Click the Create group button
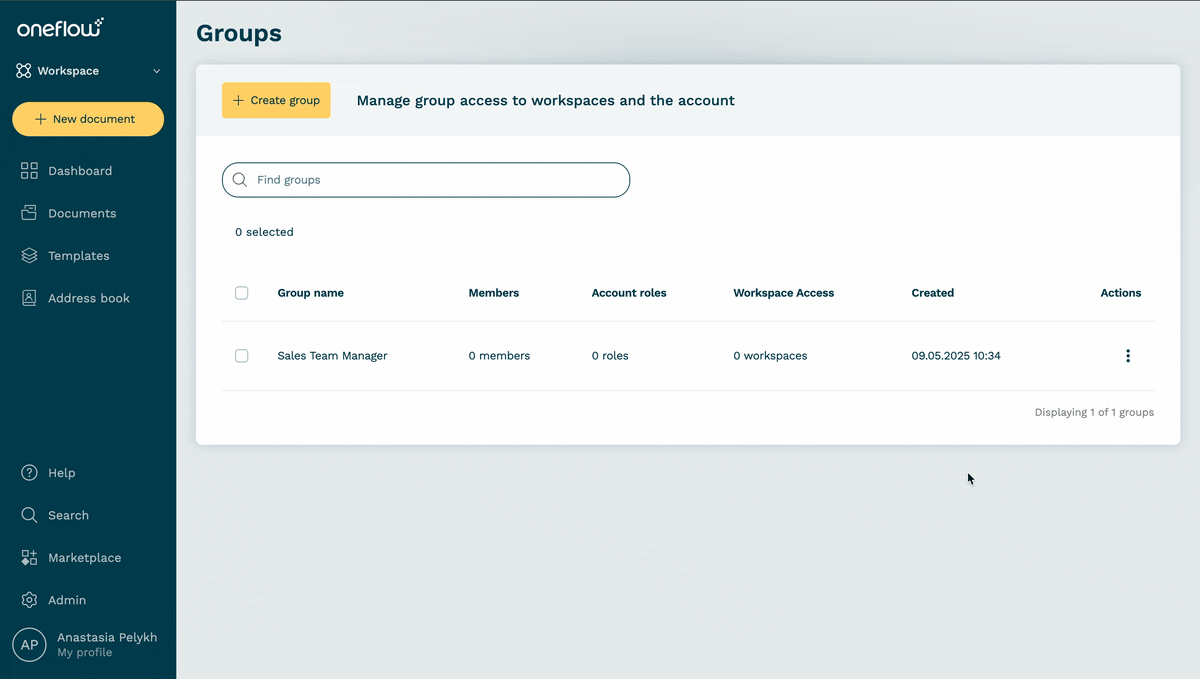This screenshot has height=679, width=1200. (x=276, y=100)
